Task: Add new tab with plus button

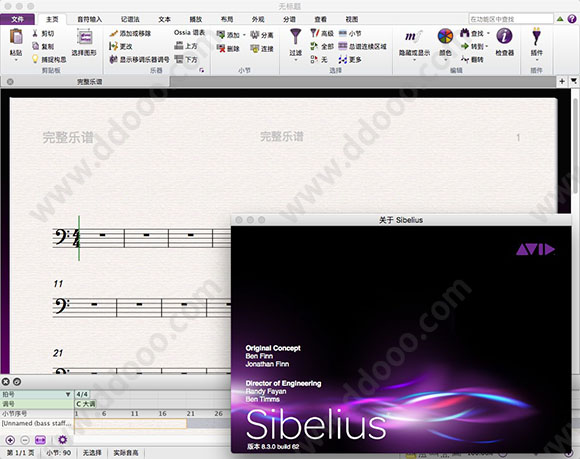Action: point(562,81)
